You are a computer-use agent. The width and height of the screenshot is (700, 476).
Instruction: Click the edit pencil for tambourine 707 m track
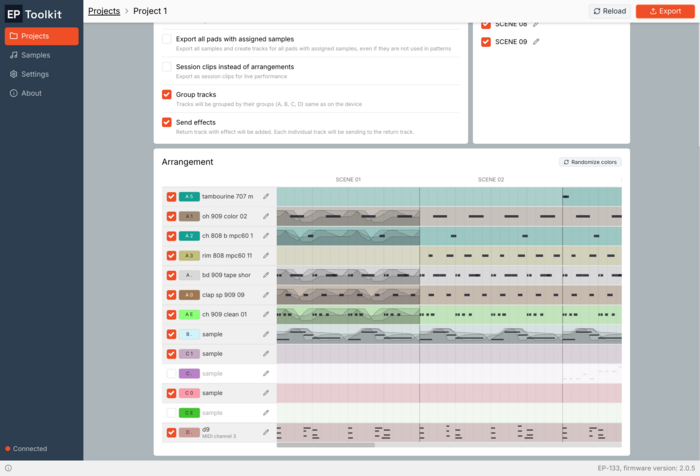[x=266, y=196]
